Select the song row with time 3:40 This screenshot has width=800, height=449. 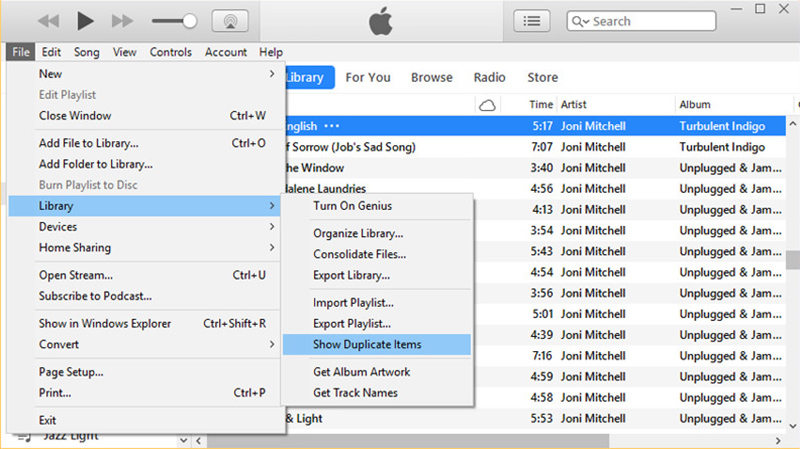pos(535,168)
